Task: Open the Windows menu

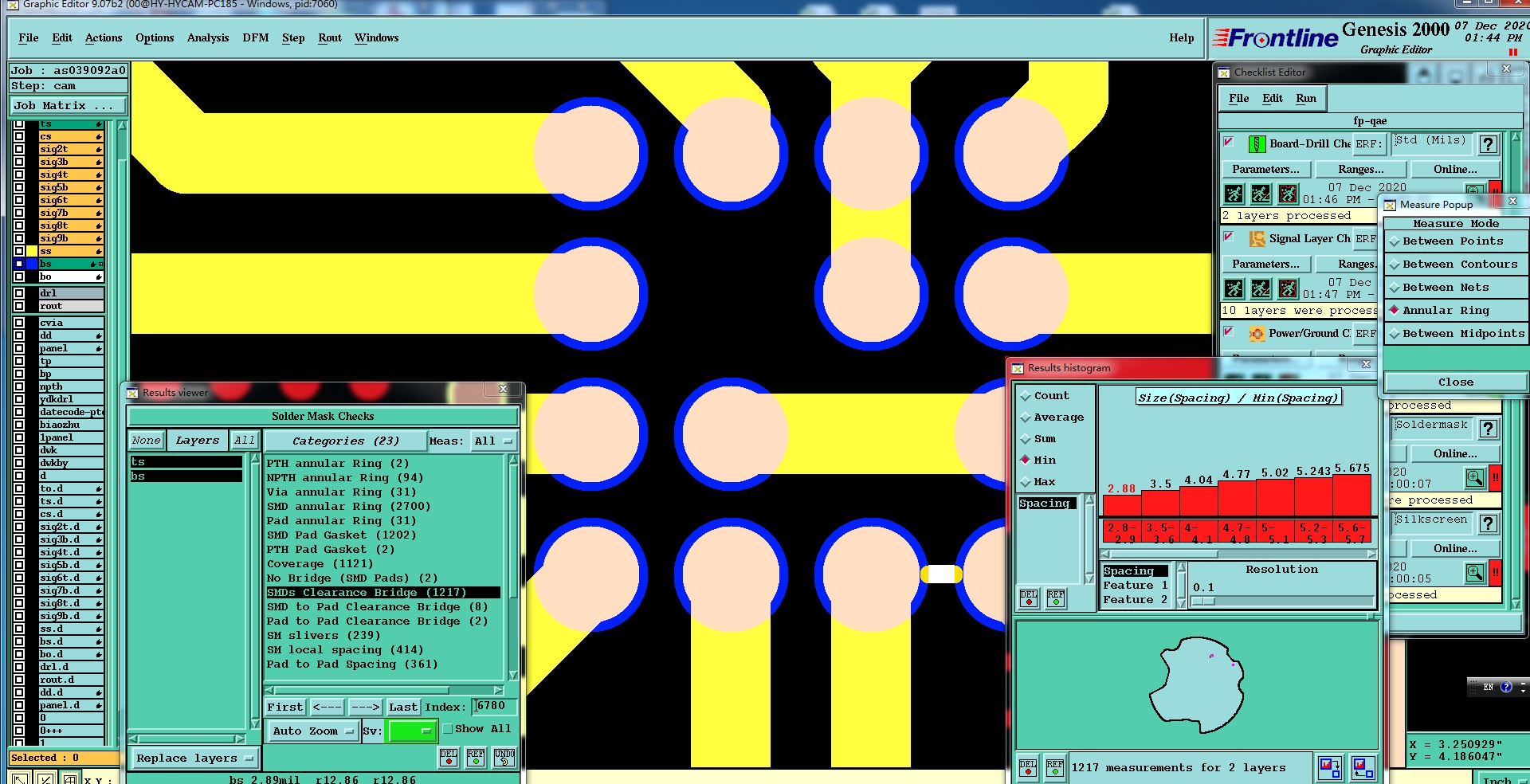Action: click(x=377, y=38)
